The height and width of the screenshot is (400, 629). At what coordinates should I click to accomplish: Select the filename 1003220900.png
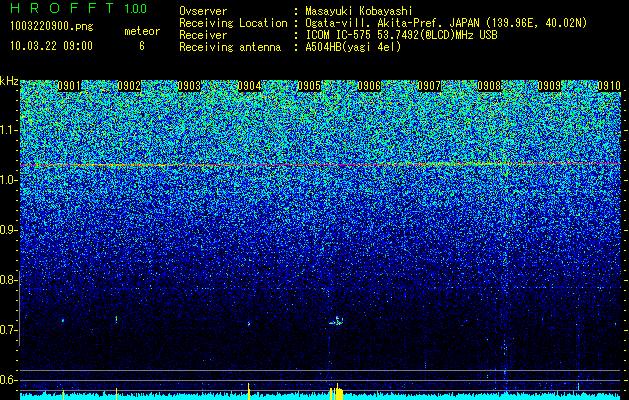[x=52, y=26]
